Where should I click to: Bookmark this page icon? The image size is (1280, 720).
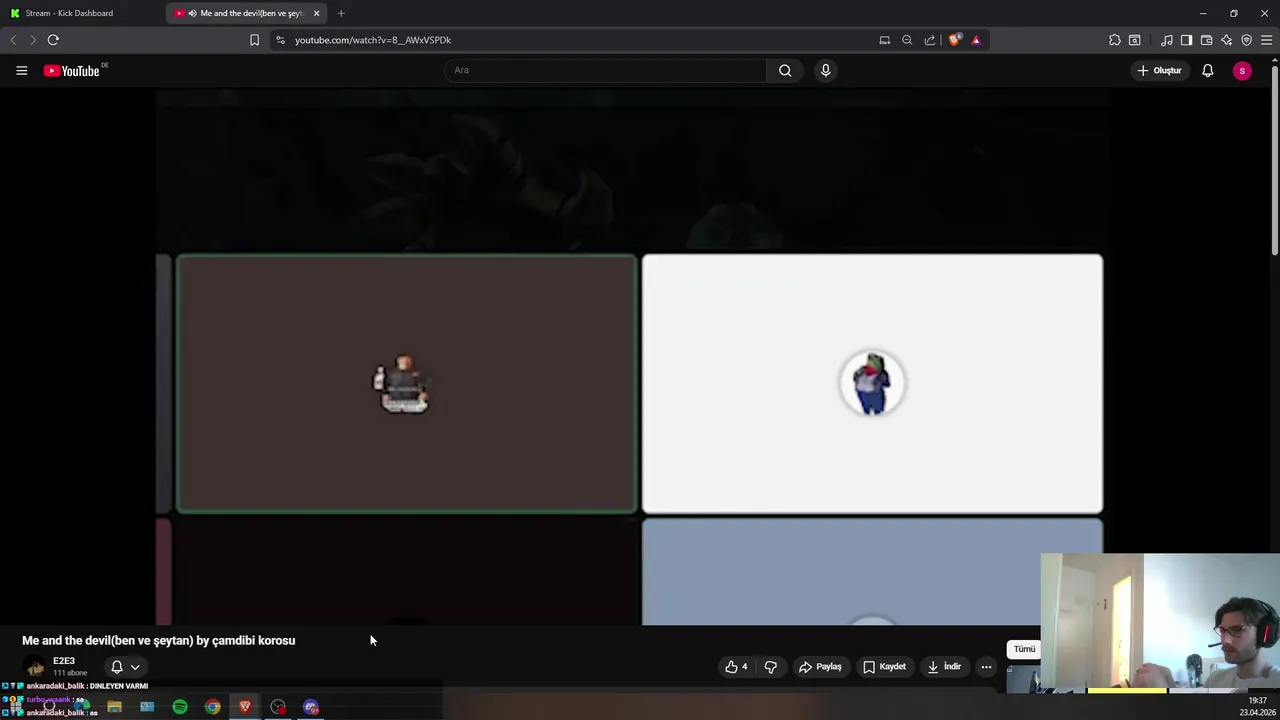(x=254, y=40)
